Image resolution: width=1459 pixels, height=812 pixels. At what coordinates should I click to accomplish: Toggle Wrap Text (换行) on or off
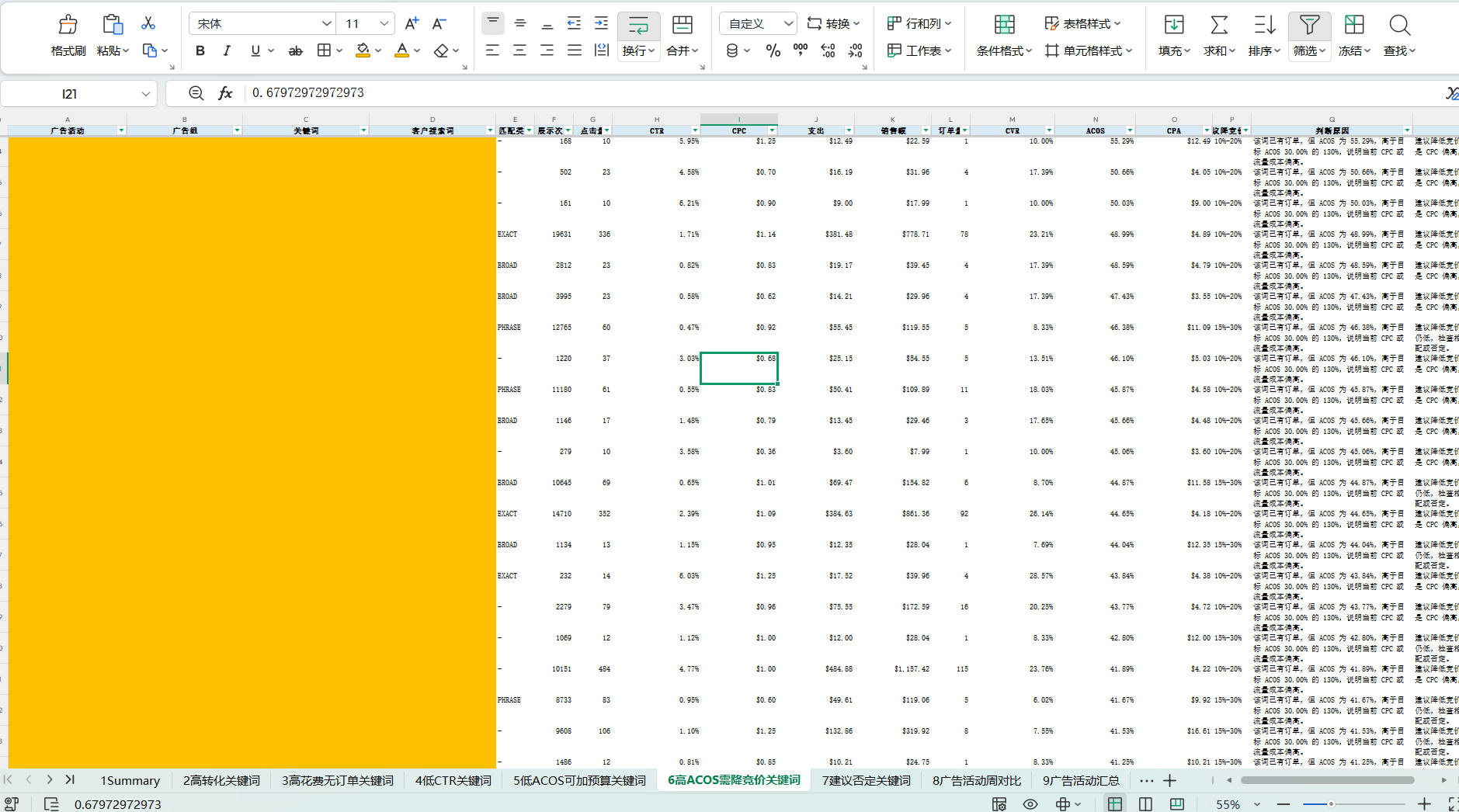pos(638,25)
